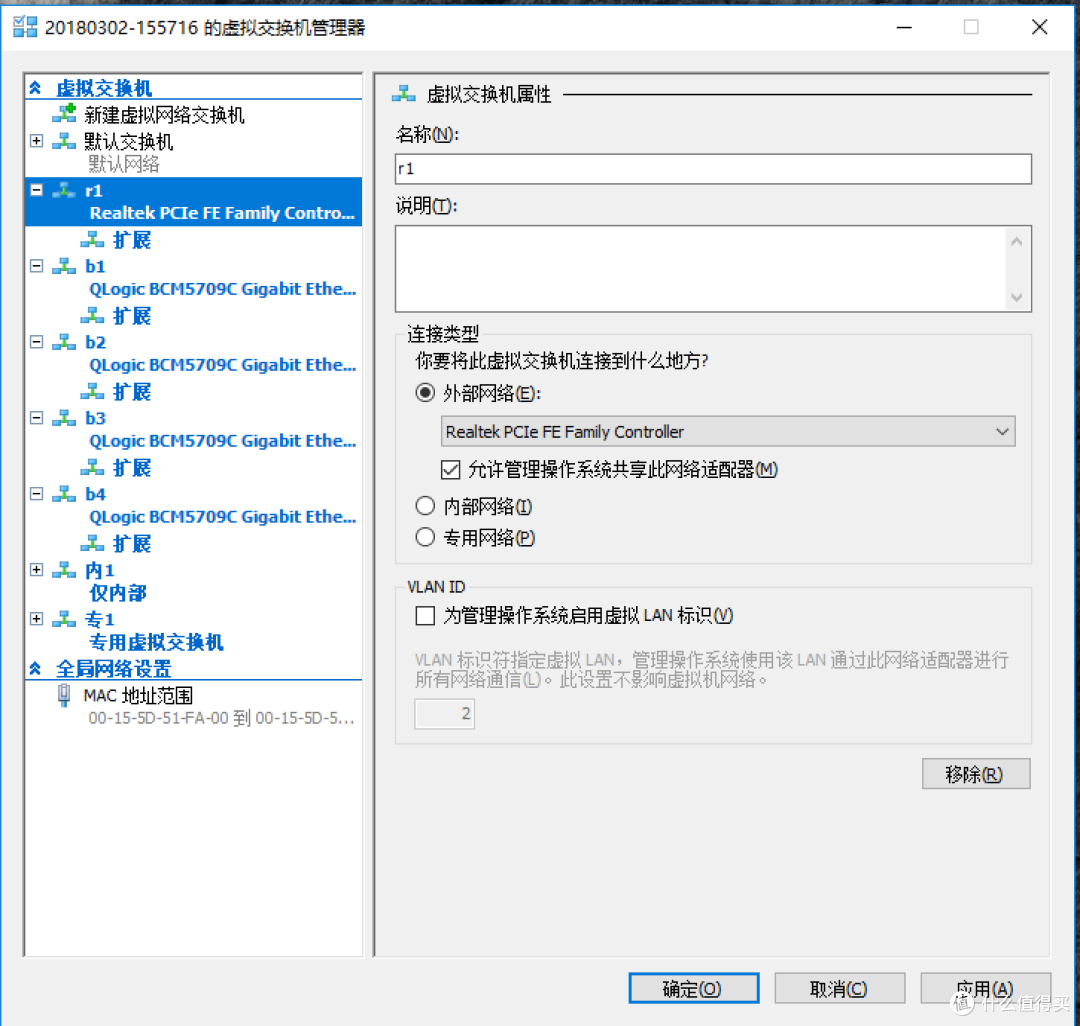The image size is (1080, 1026).
Task: Click the 扩展 icon under b1
Action: tap(92, 315)
